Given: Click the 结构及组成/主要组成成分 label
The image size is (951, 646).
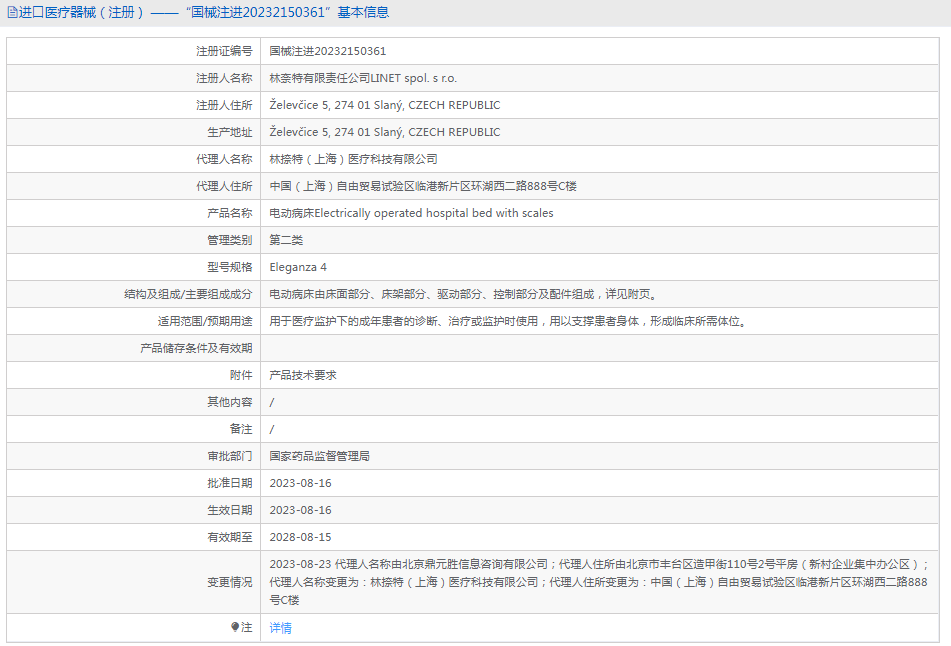Looking at the screenshot, I should 188,294.
